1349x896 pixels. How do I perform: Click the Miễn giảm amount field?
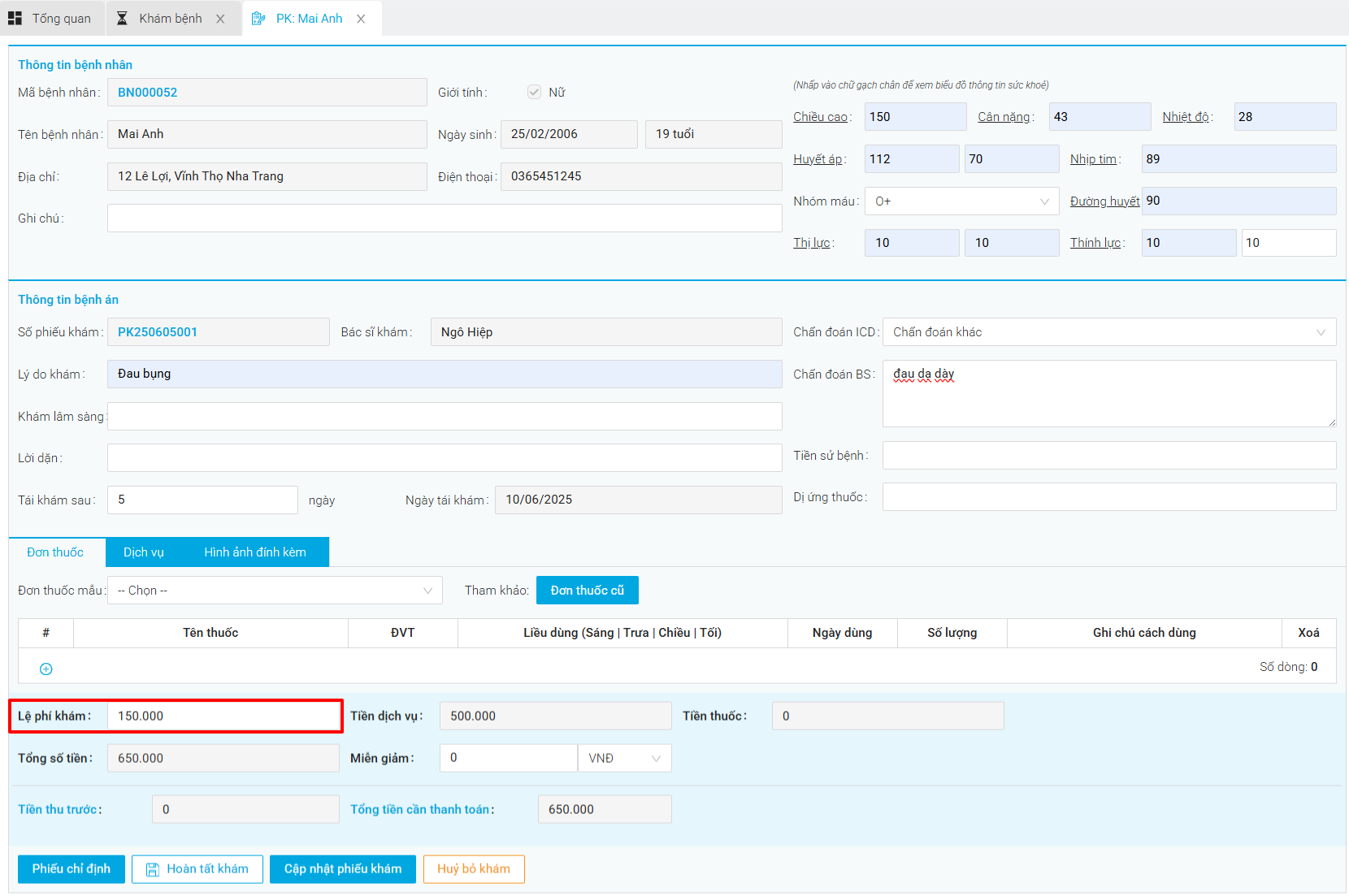tap(509, 758)
